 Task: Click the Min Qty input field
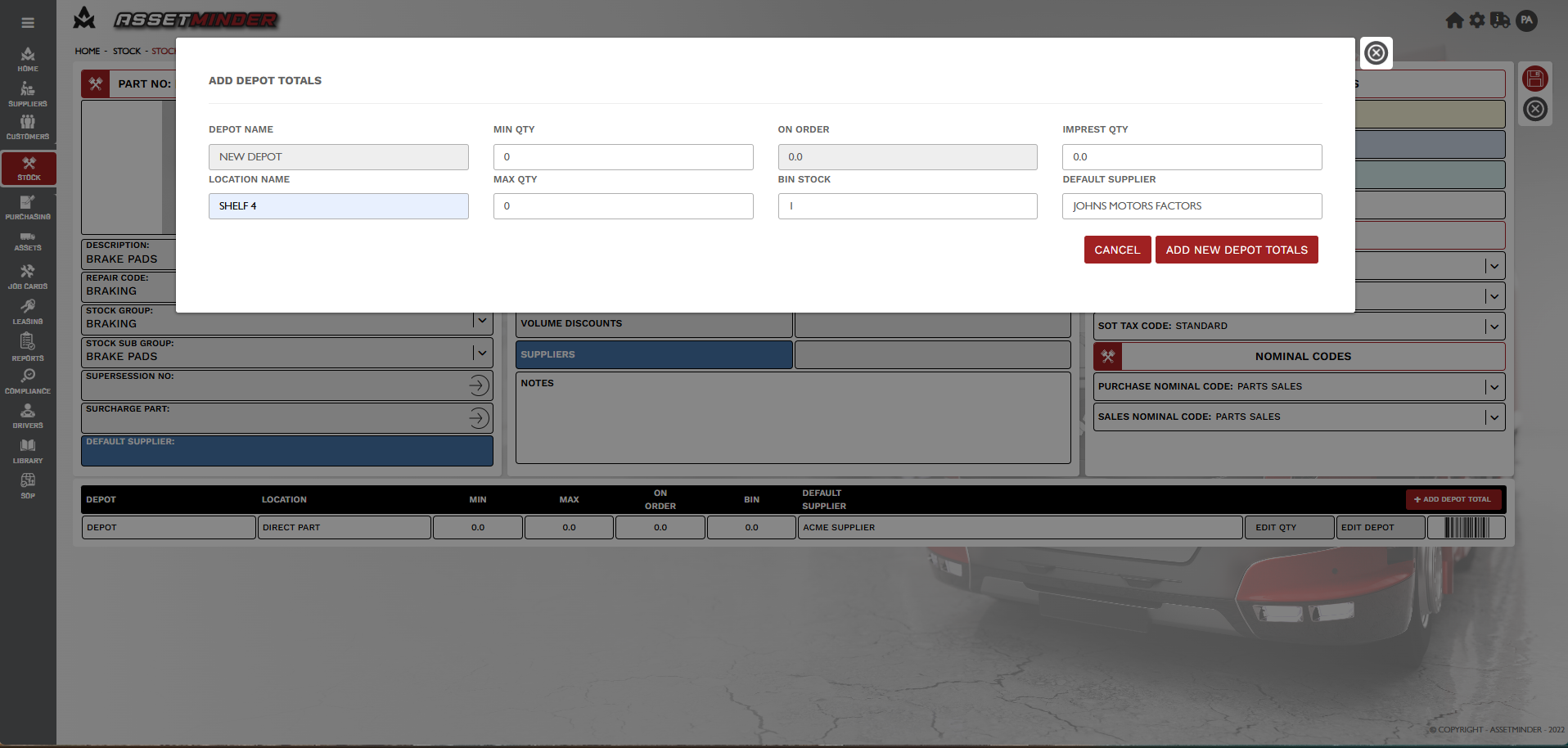coord(623,157)
